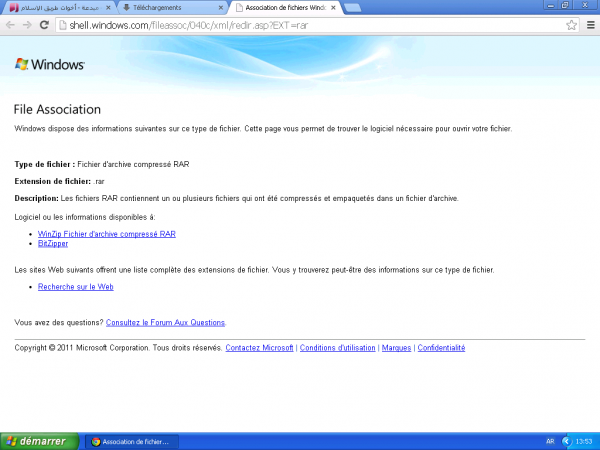The height and width of the screenshot is (450, 600).
Task: Open the BitZipper link
Action: [53, 244]
